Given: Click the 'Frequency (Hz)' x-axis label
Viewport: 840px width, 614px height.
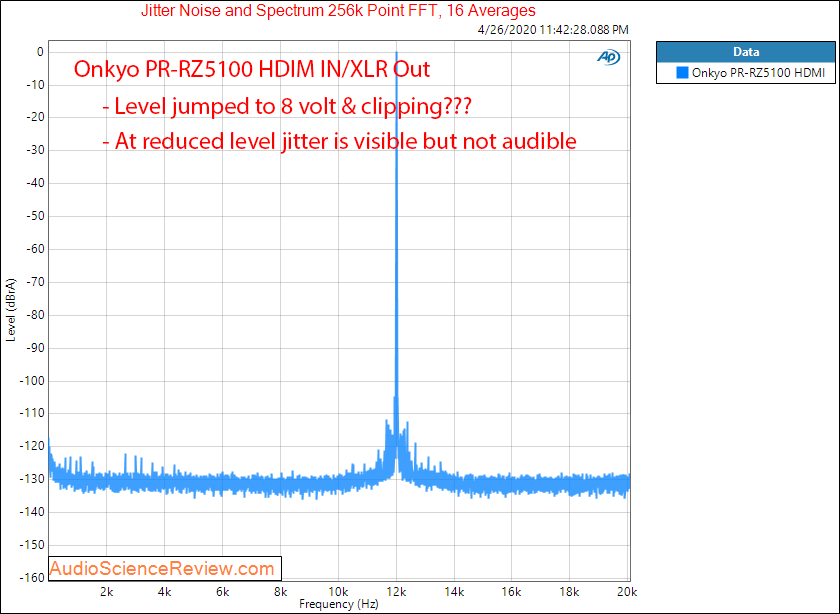Looking at the screenshot, I should [x=339, y=604].
